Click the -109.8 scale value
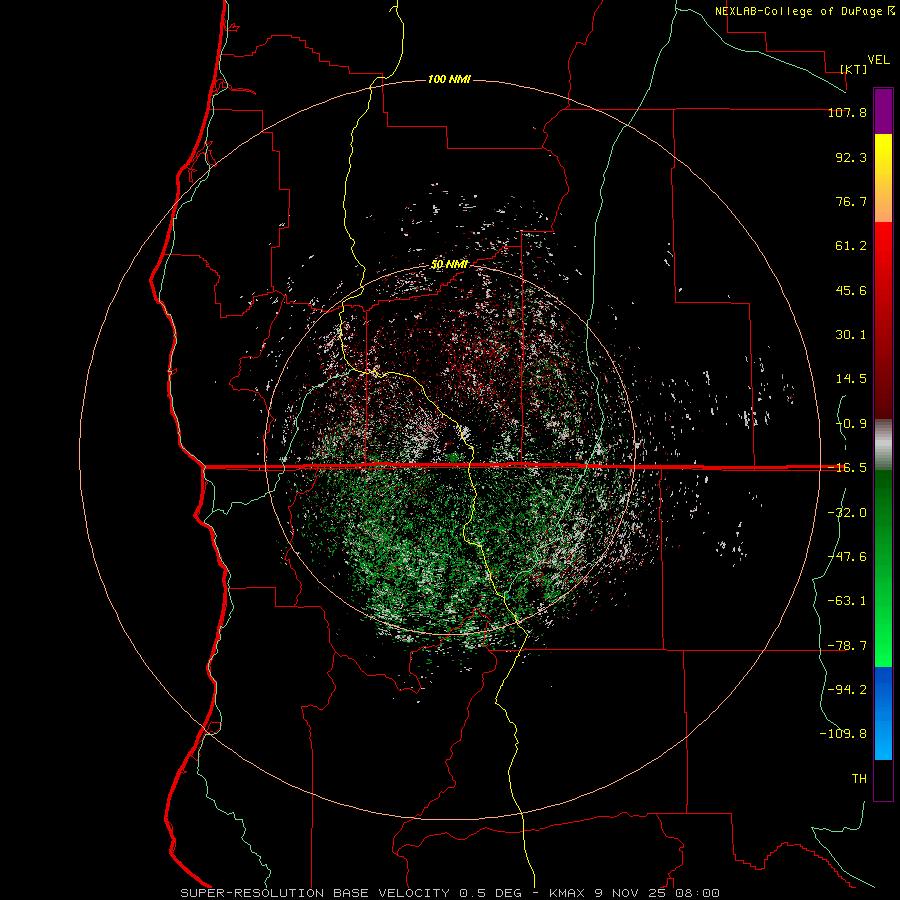The height and width of the screenshot is (900, 900). point(843,734)
